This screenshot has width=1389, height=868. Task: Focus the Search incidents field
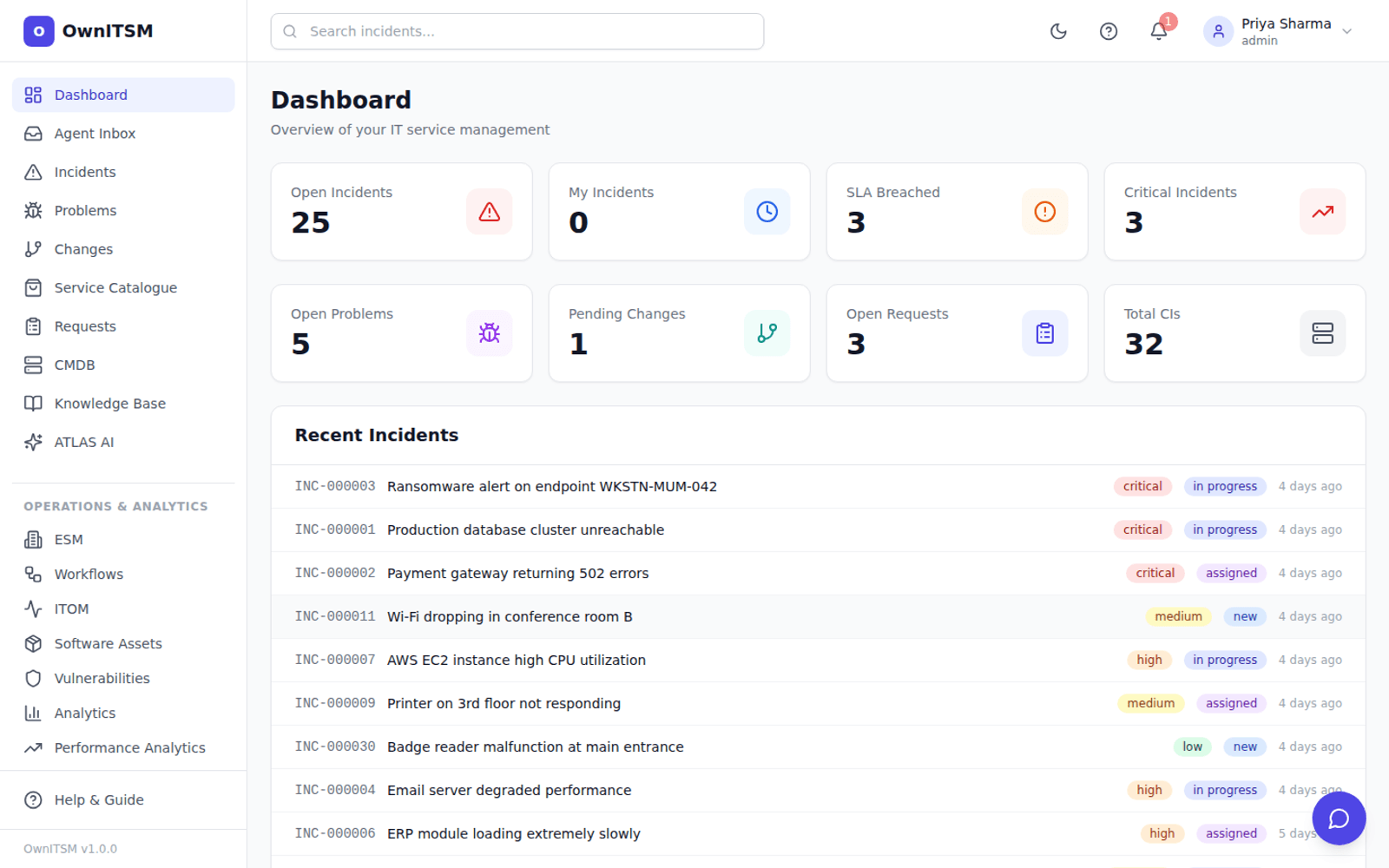[517, 31]
